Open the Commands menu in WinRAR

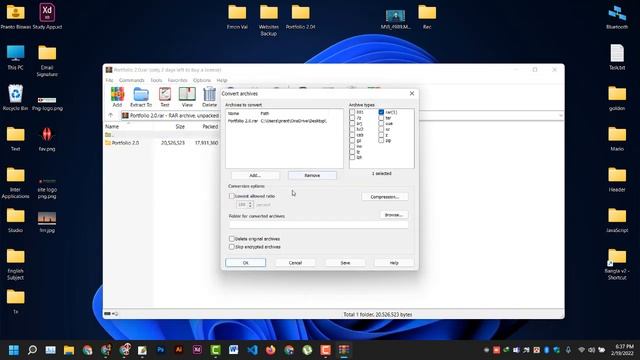pyautogui.click(x=131, y=80)
